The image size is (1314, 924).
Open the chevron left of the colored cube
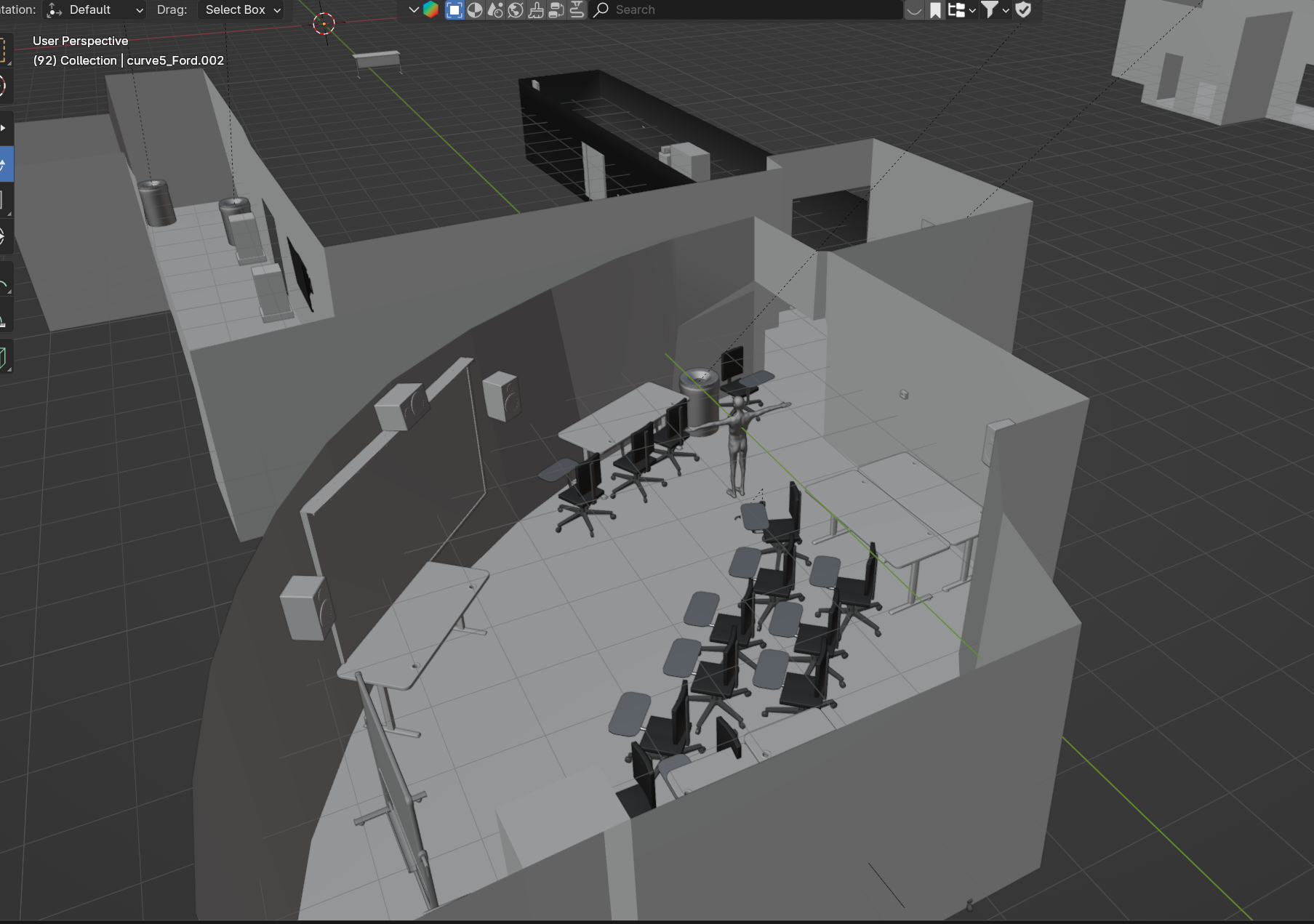(413, 9)
